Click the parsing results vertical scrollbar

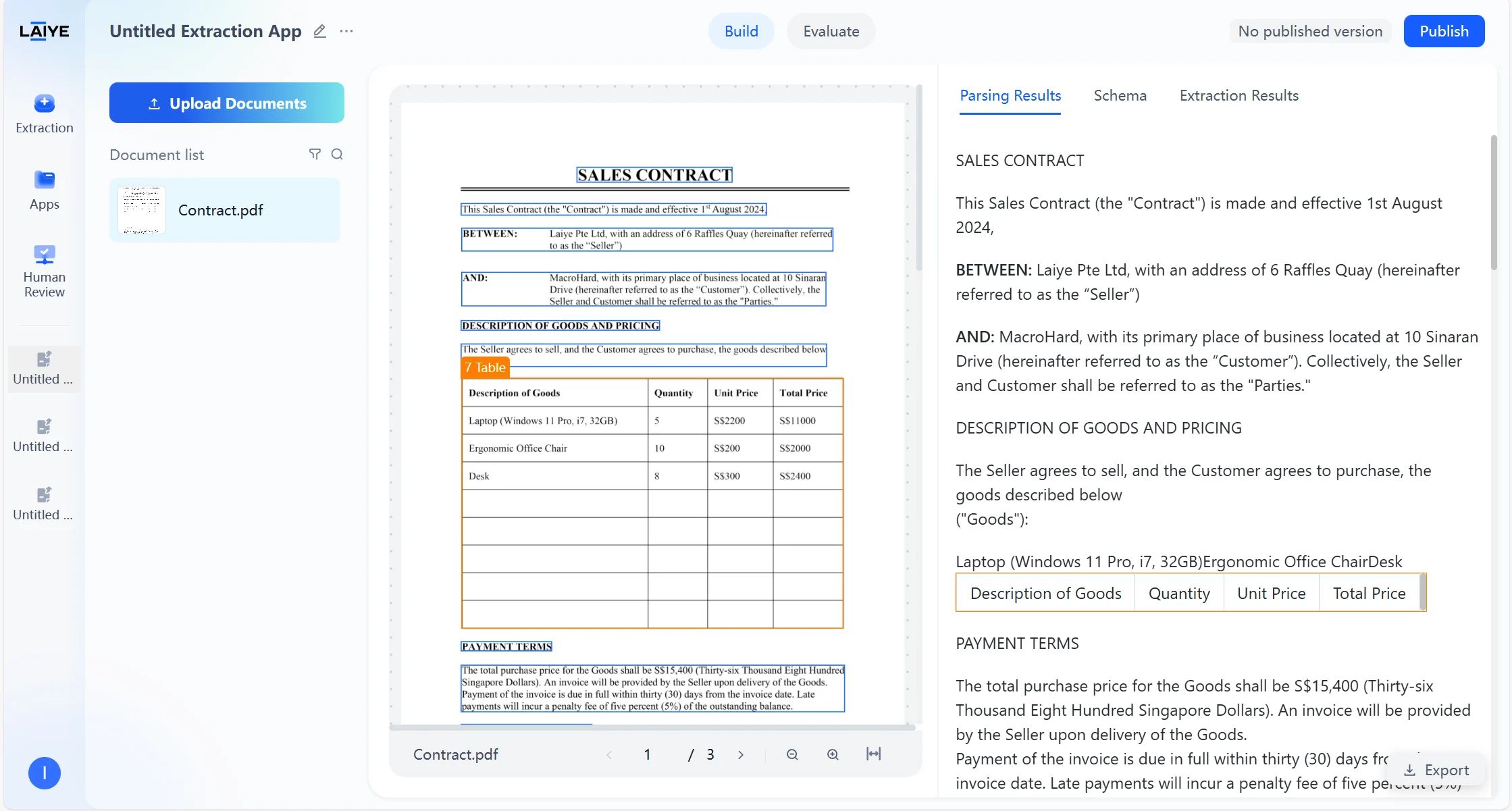point(1494,203)
